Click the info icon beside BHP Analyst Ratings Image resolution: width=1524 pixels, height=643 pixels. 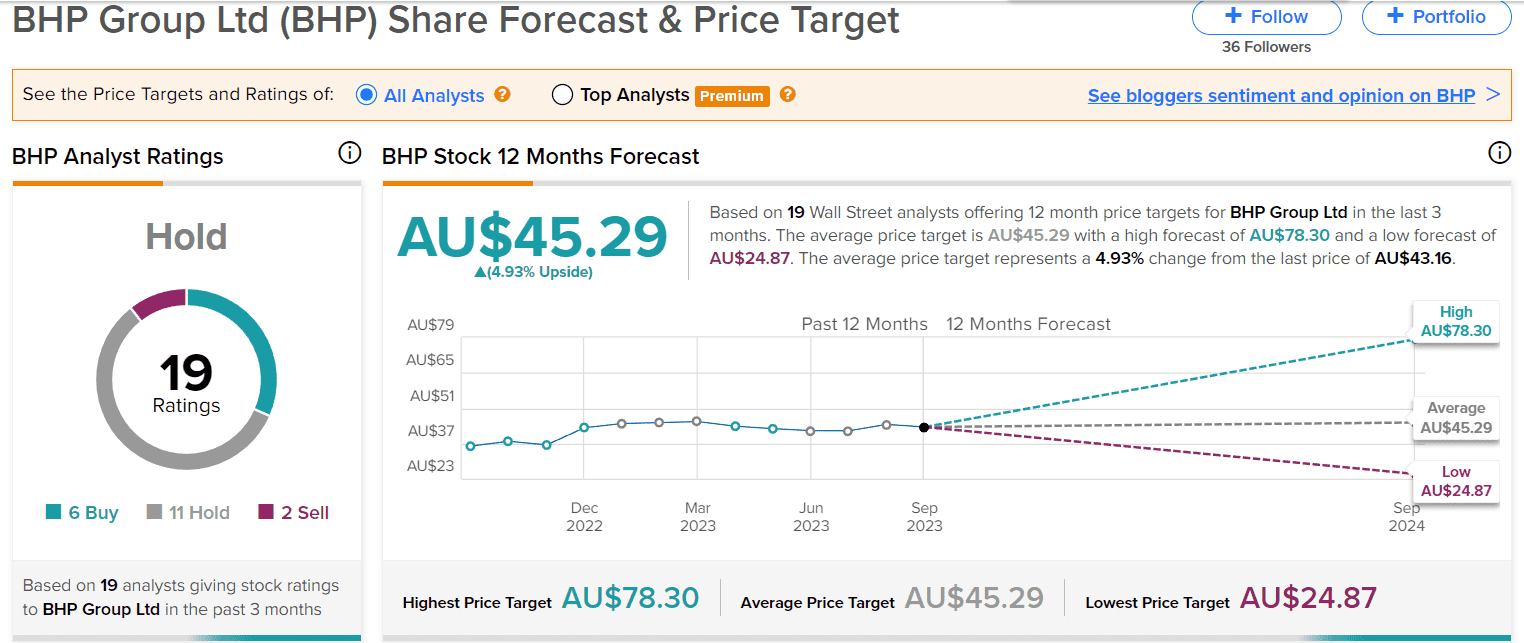349,153
